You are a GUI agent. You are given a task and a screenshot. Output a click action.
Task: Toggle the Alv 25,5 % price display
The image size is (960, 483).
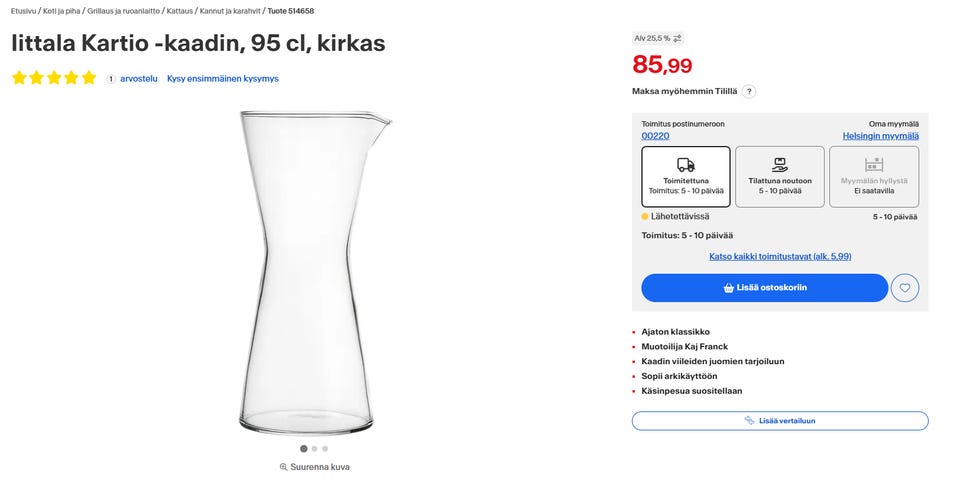click(657, 38)
